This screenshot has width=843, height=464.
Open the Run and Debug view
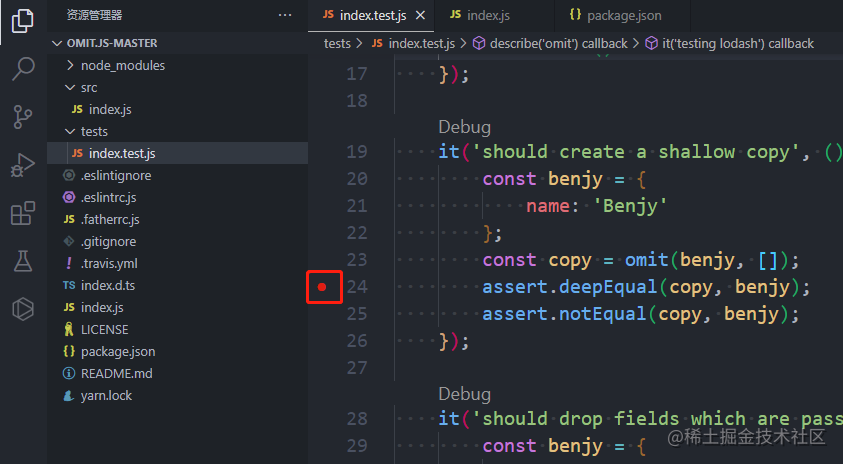[x=23, y=165]
